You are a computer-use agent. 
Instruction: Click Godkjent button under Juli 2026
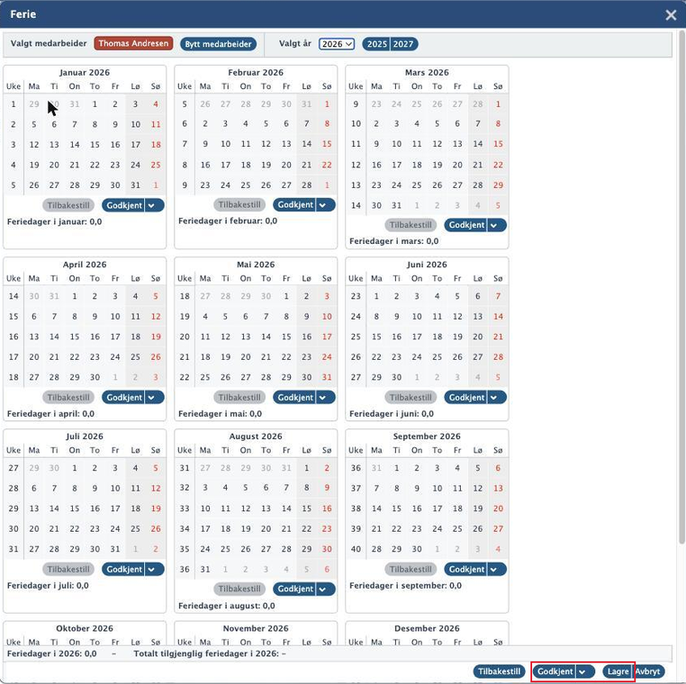124,569
